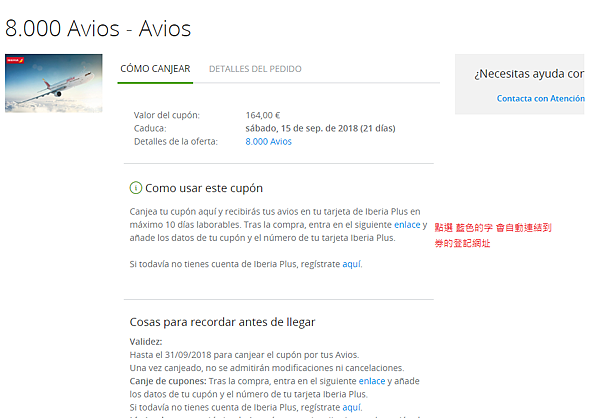Click the Cosas para recordar antes de llegar heading
The image size is (600, 418).
pyautogui.click(x=222, y=322)
